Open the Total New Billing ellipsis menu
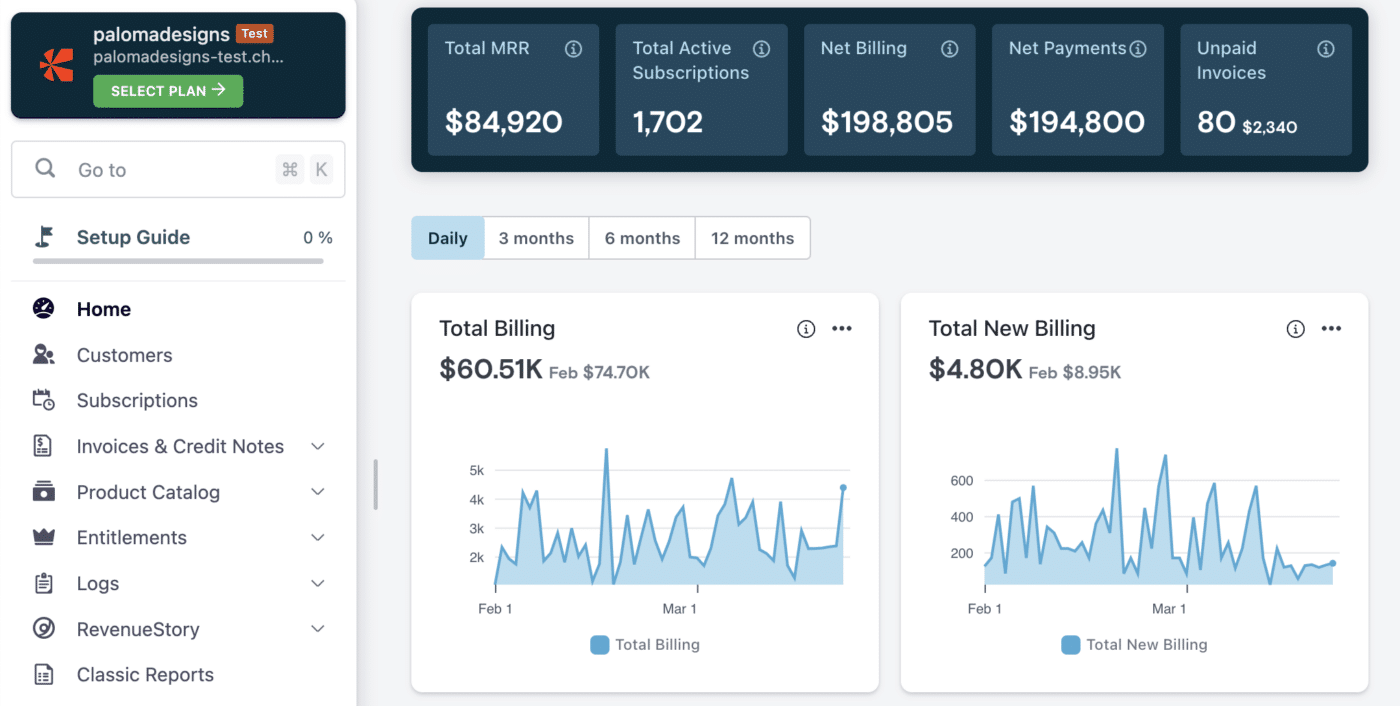The height and width of the screenshot is (706, 1400). (1331, 328)
